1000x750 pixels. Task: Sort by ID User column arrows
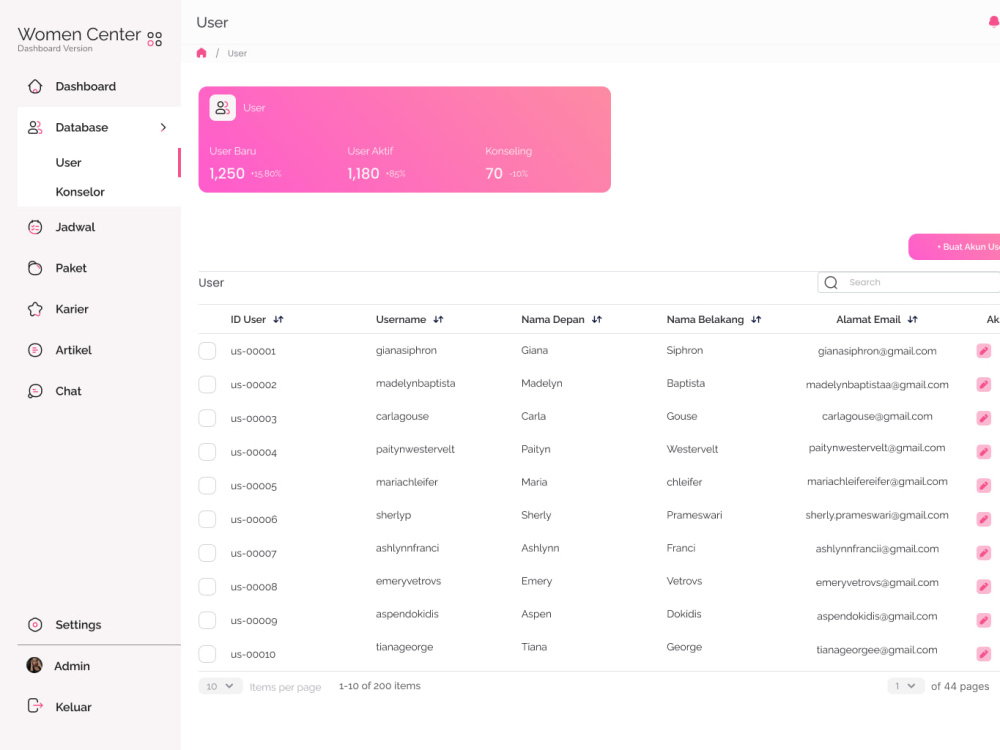point(278,320)
